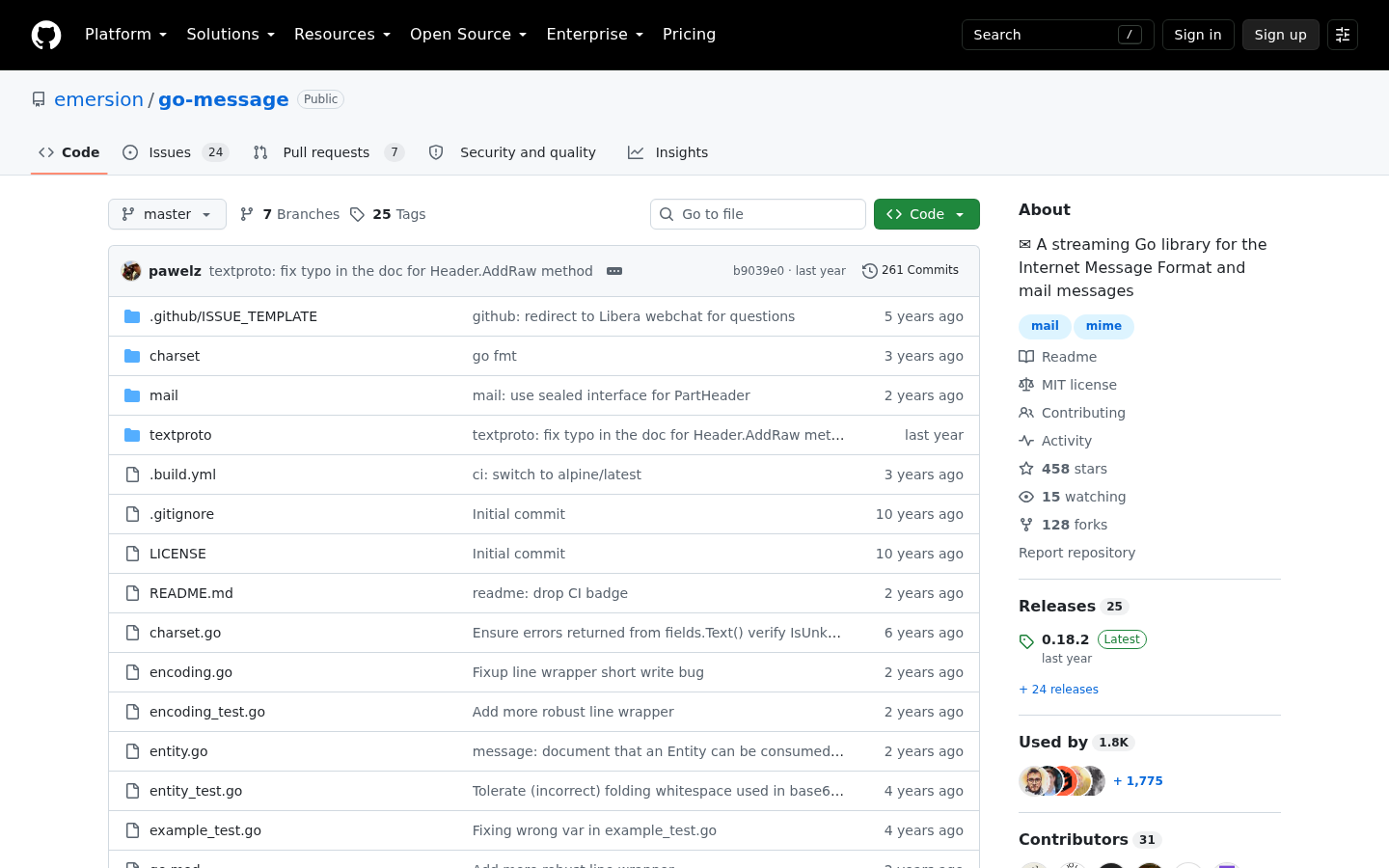
Task: View the 7 Branches link
Action: (289, 214)
